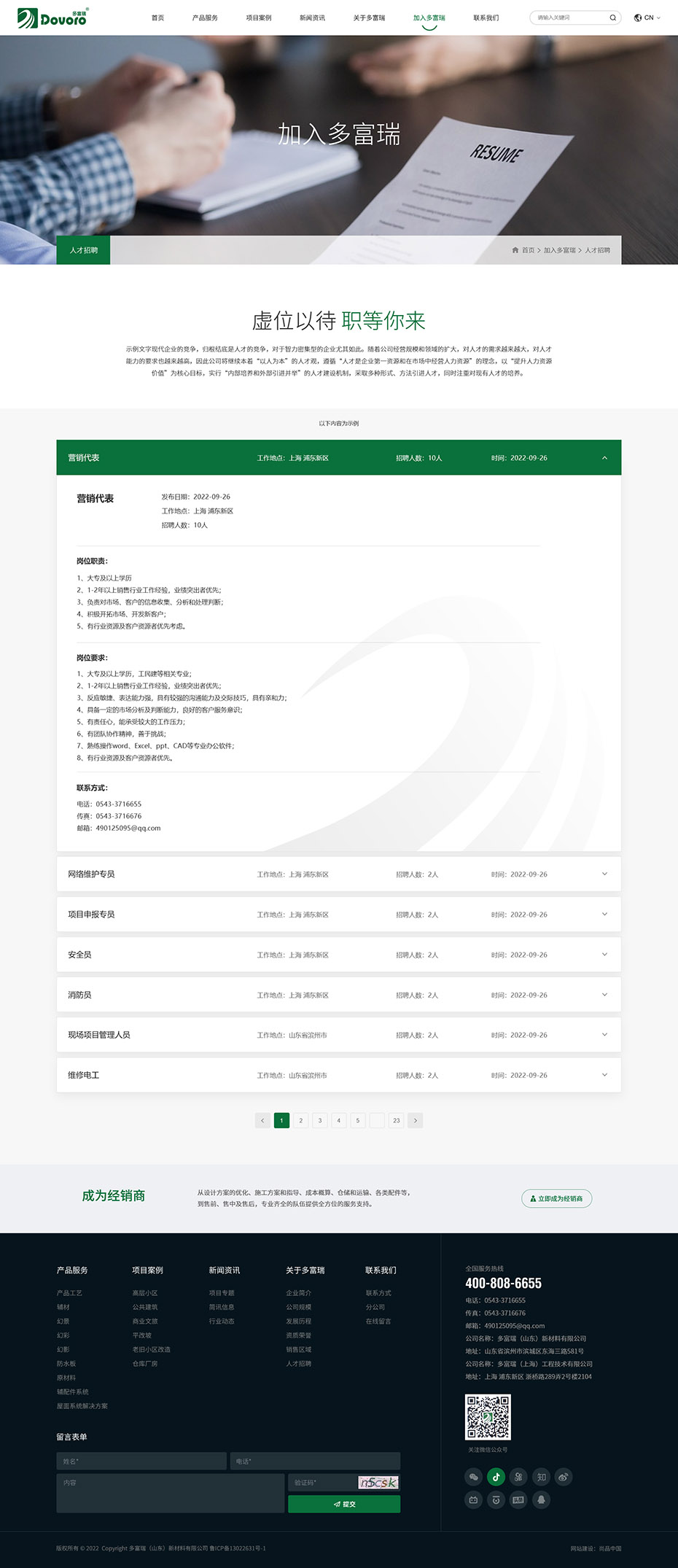Expand the 维修电工 job listing

pyautogui.click(x=604, y=1075)
